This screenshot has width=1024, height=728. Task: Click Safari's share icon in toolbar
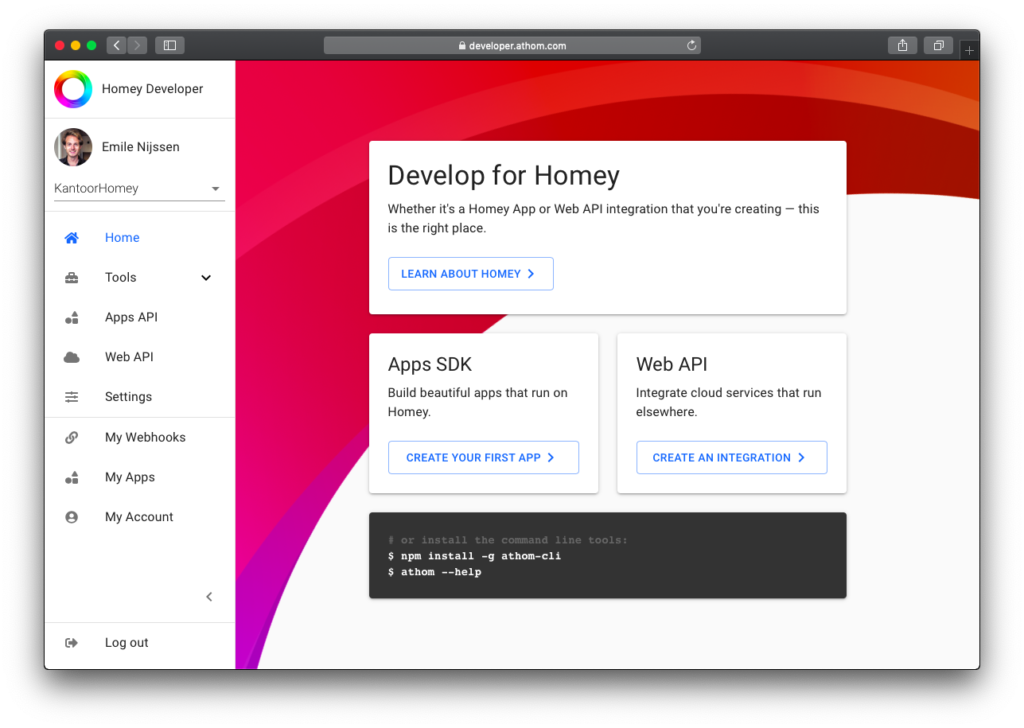tap(902, 45)
